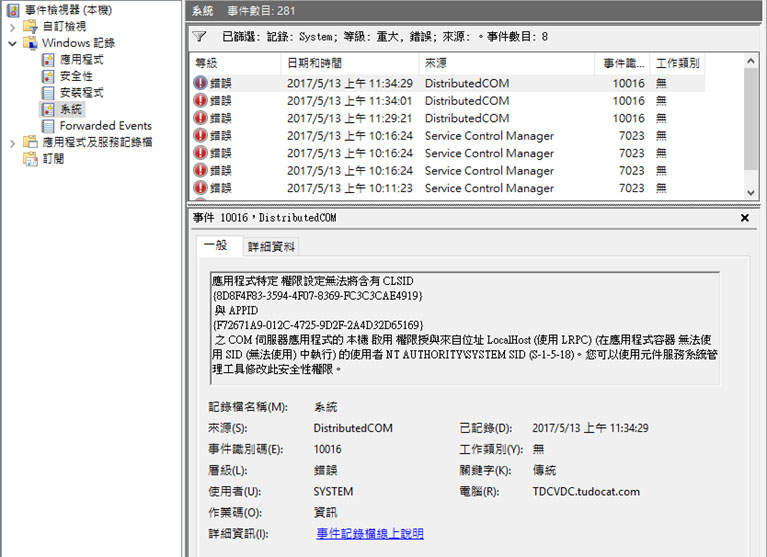Screen dimensions: 767x557
Task: Sort by 等級 column header
Action: [235, 63]
